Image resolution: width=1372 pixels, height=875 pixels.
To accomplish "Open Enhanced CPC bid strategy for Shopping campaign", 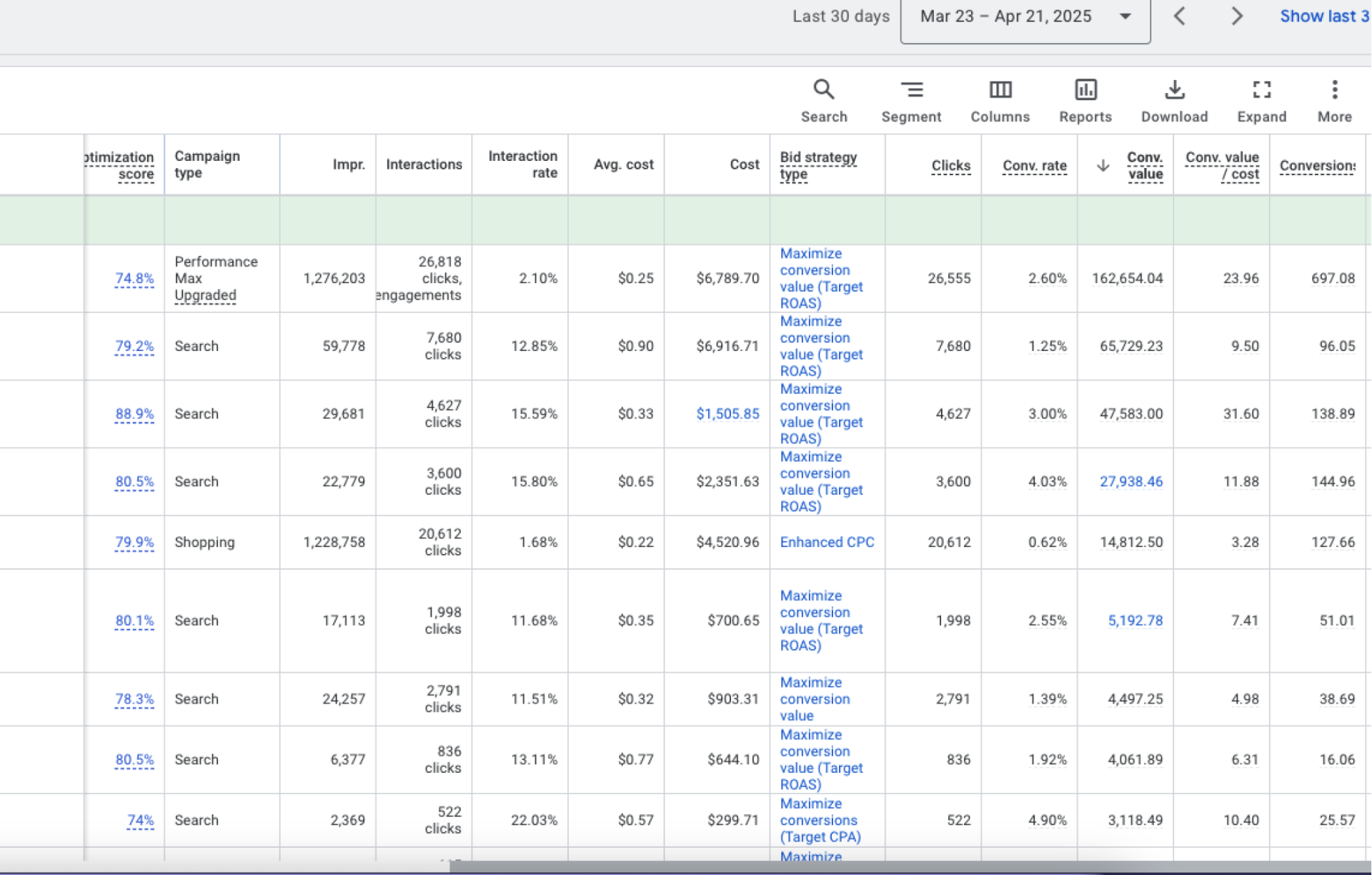I will pyautogui.click(x=827, y=542).
